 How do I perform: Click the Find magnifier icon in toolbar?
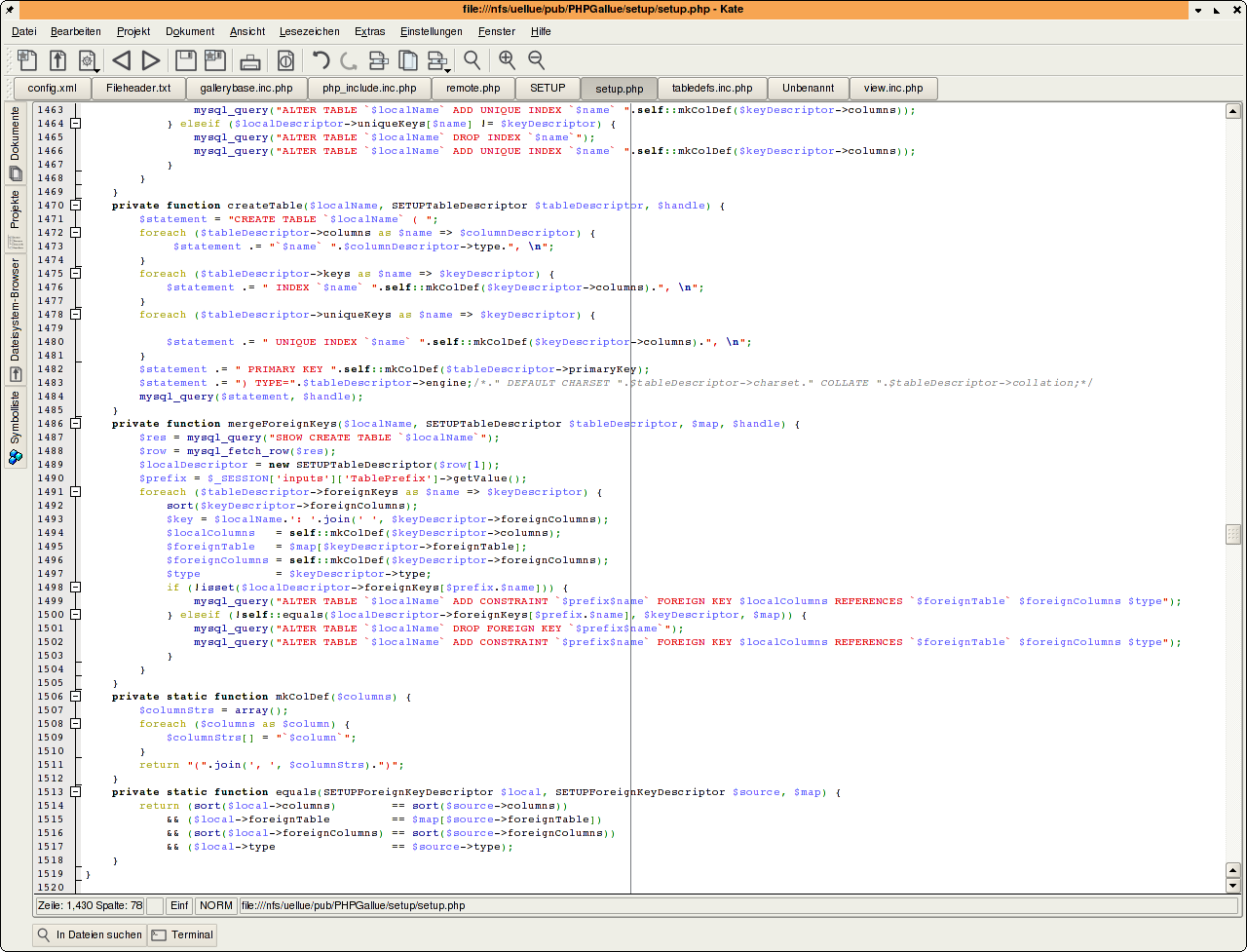(x=472, y=60)
